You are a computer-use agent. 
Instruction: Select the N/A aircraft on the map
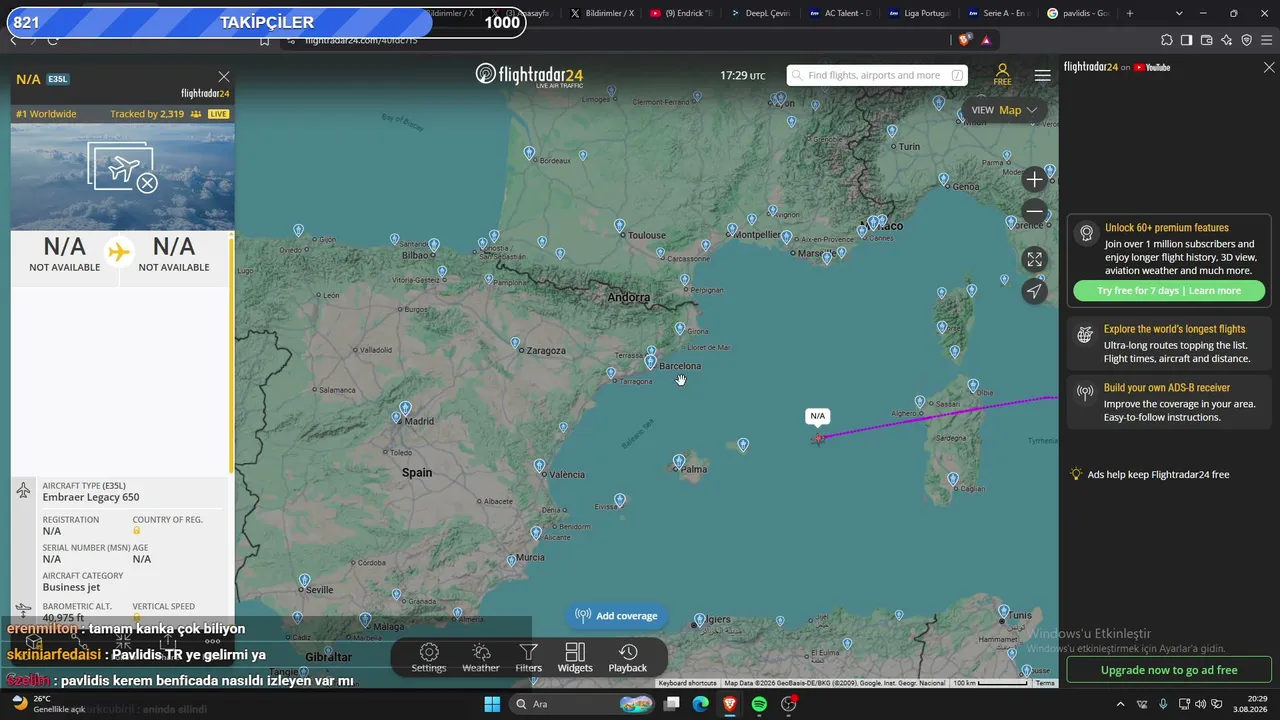[819, 437]
